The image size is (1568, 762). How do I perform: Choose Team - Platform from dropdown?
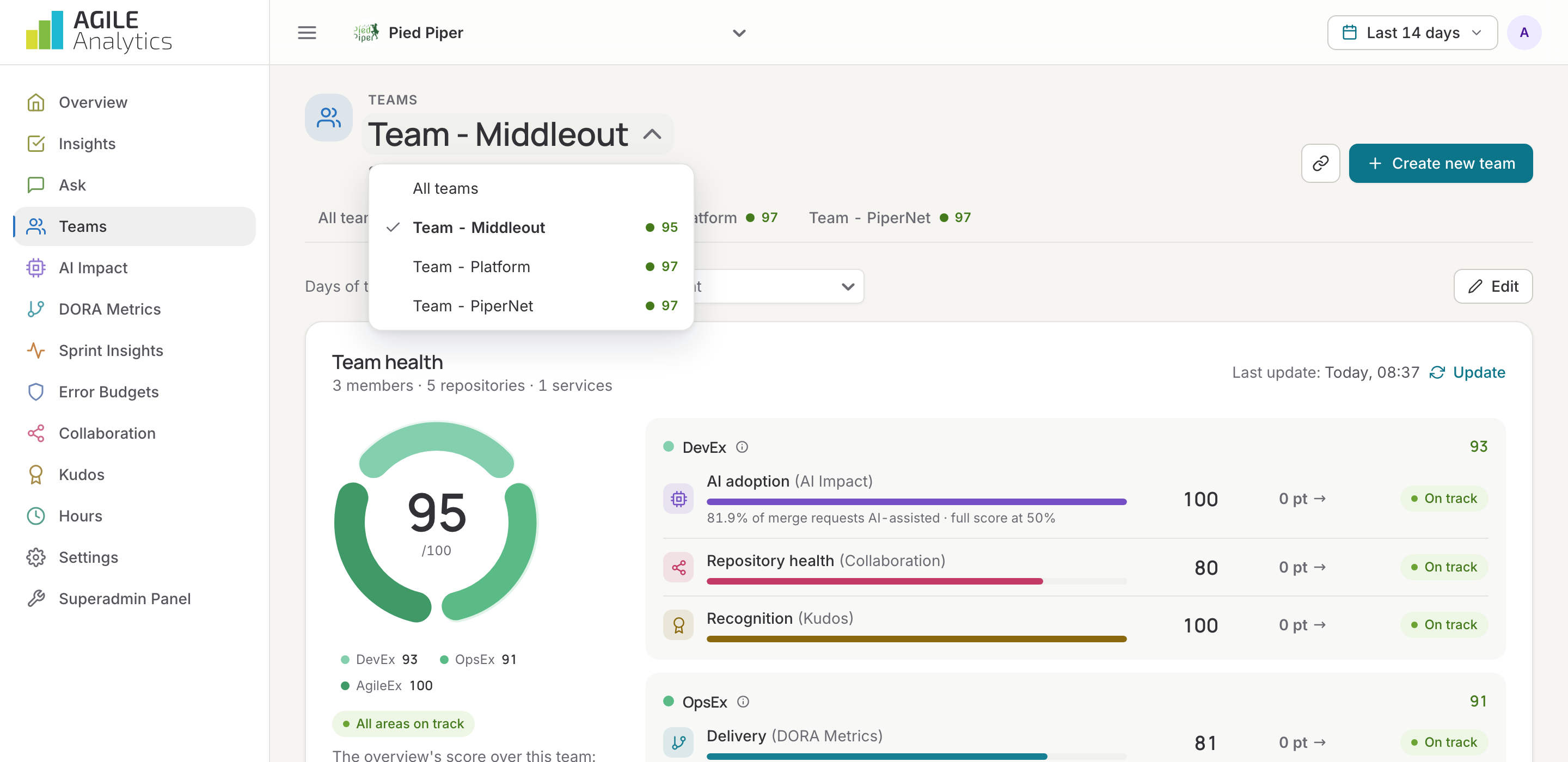click(x=531, y=267)
